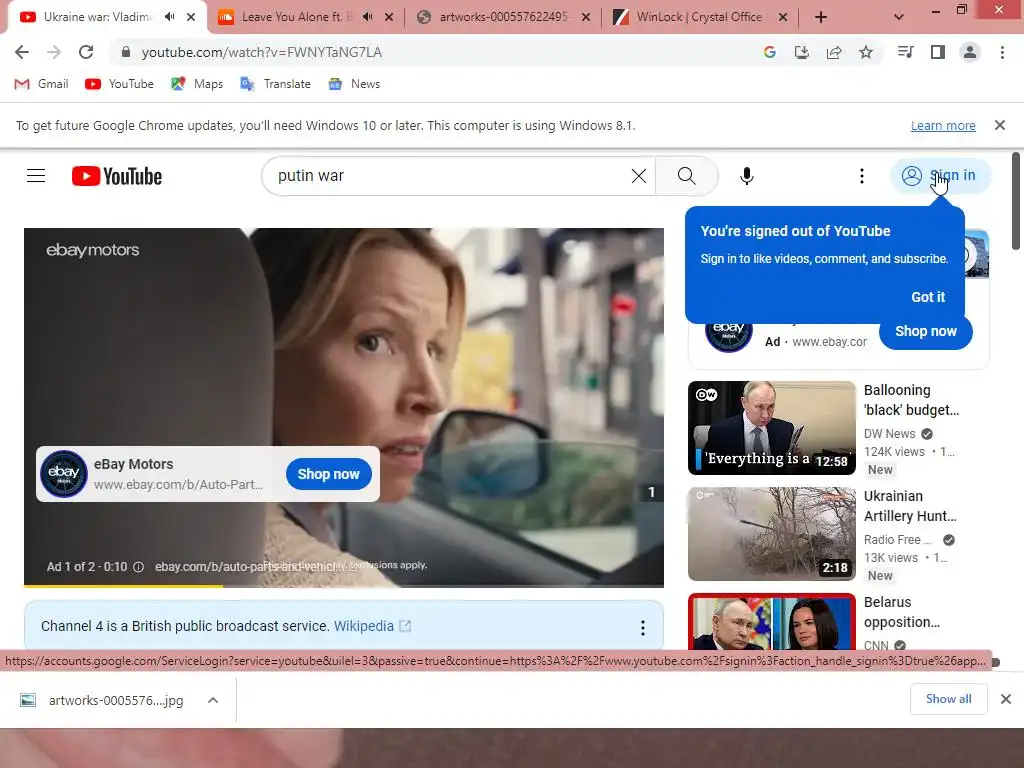Click the Google icon in address bar
The height and width of the screenshot is (768, 1024).
[x=770, y=52]
